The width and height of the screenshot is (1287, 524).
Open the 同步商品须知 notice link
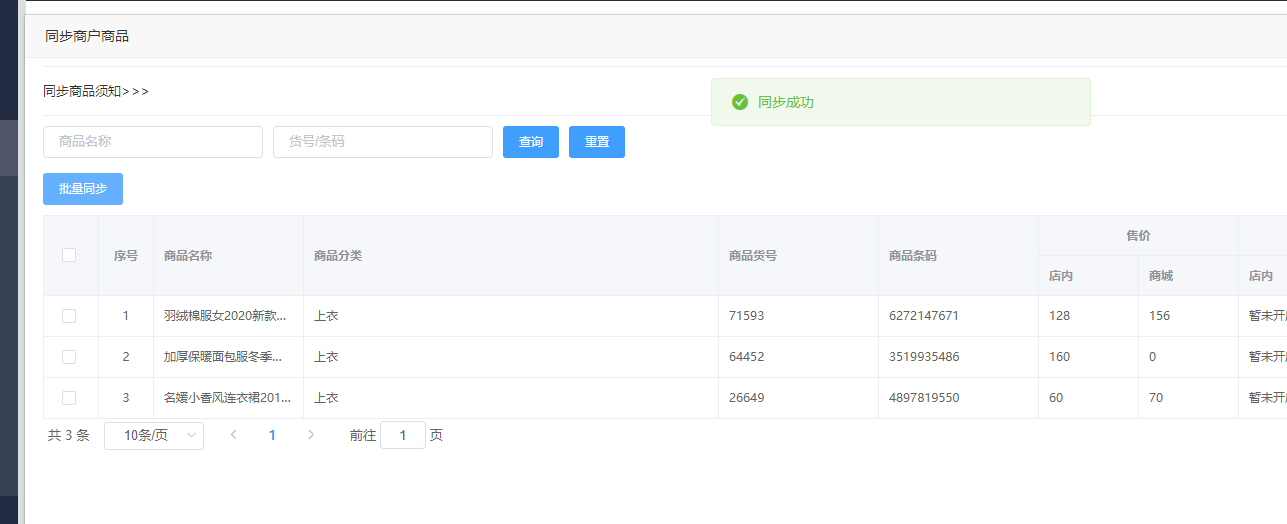96,91
